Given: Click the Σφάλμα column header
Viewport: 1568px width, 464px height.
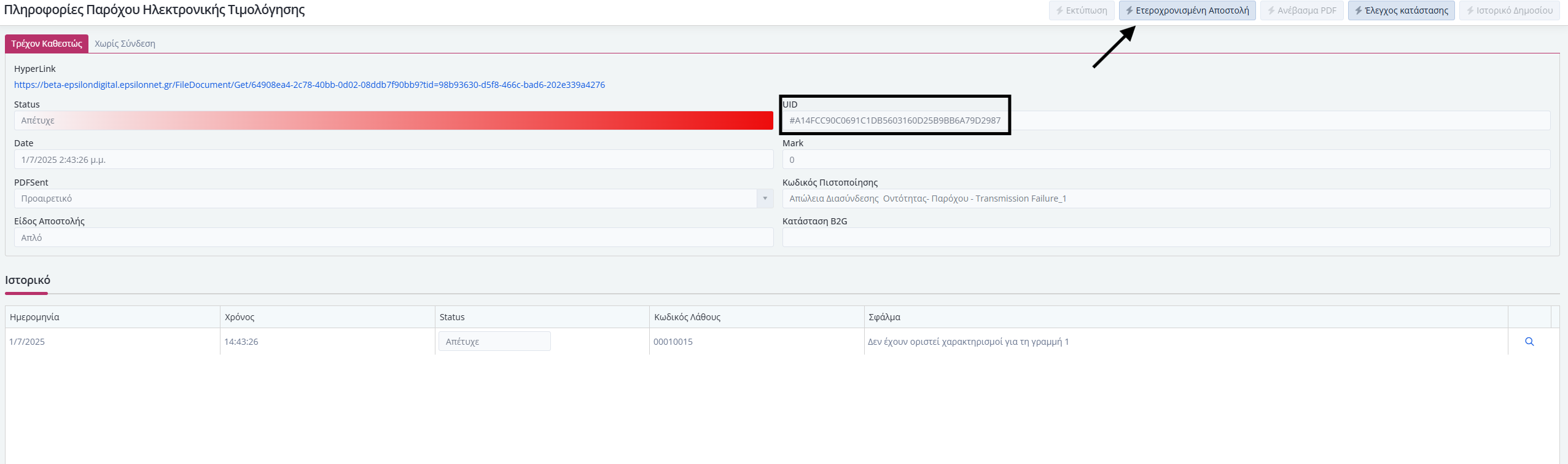Looking at the screenshot, I should coord(1186,317).
